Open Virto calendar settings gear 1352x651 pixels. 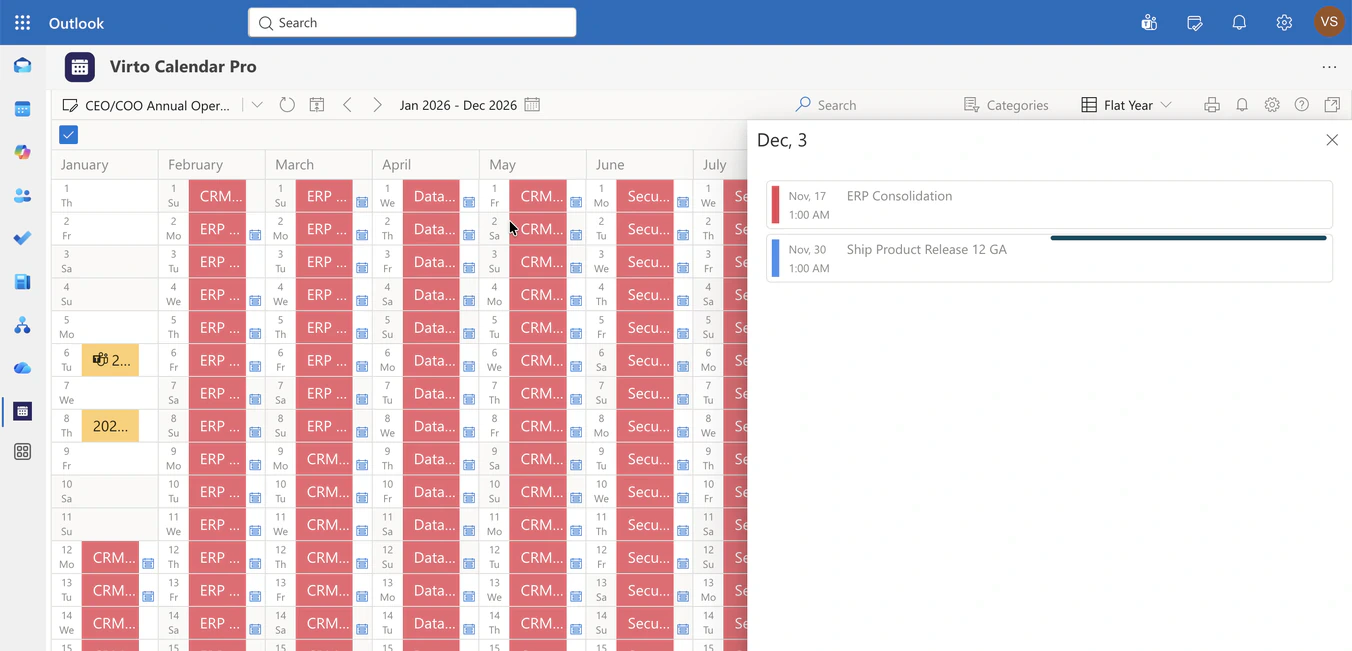click(1272, 105)
